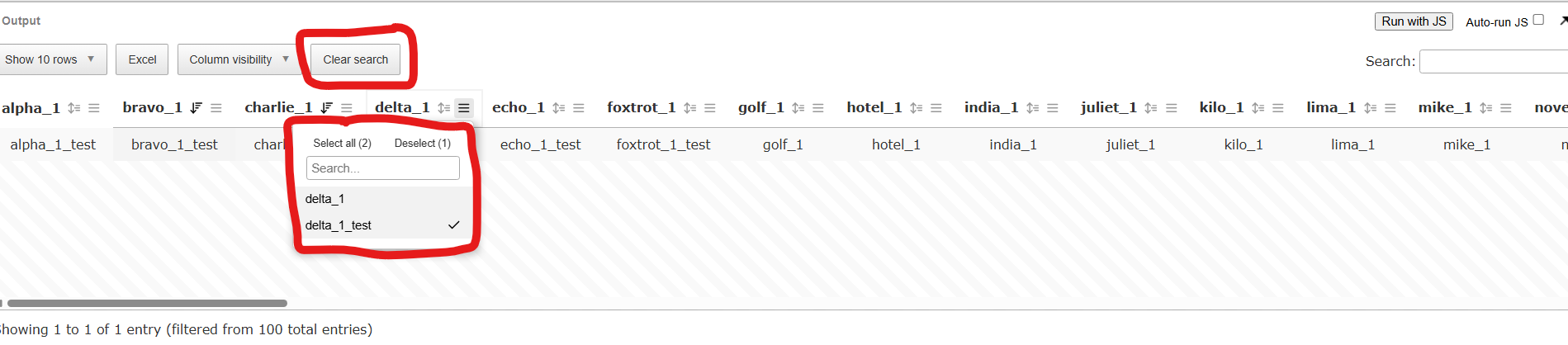Click the delta_1 column filter menu icon
Viewport: 1568px width, 345px height.
[x=464, y=108]
